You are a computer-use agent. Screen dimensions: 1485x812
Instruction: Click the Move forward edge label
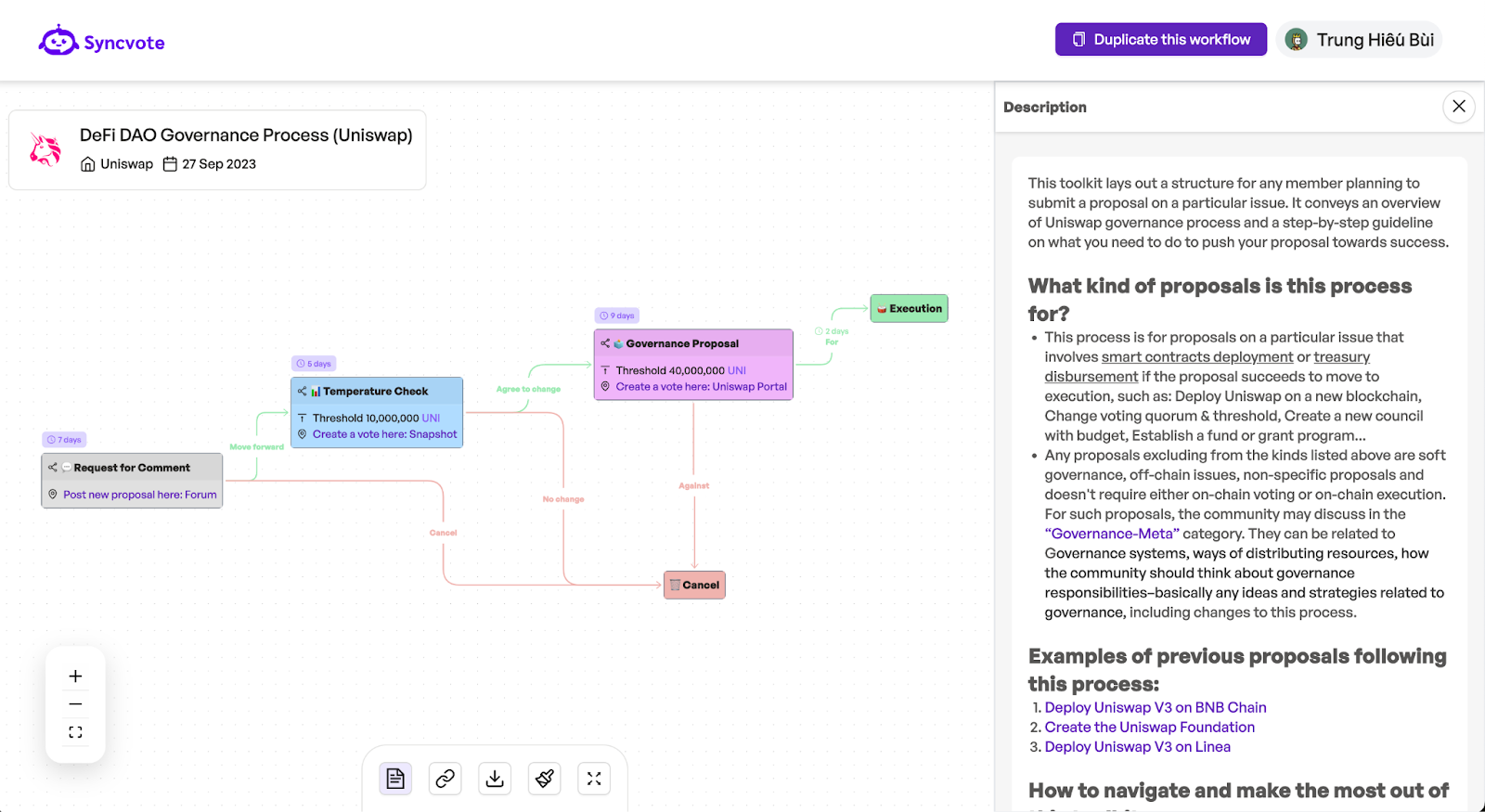[x=257, y=447]
